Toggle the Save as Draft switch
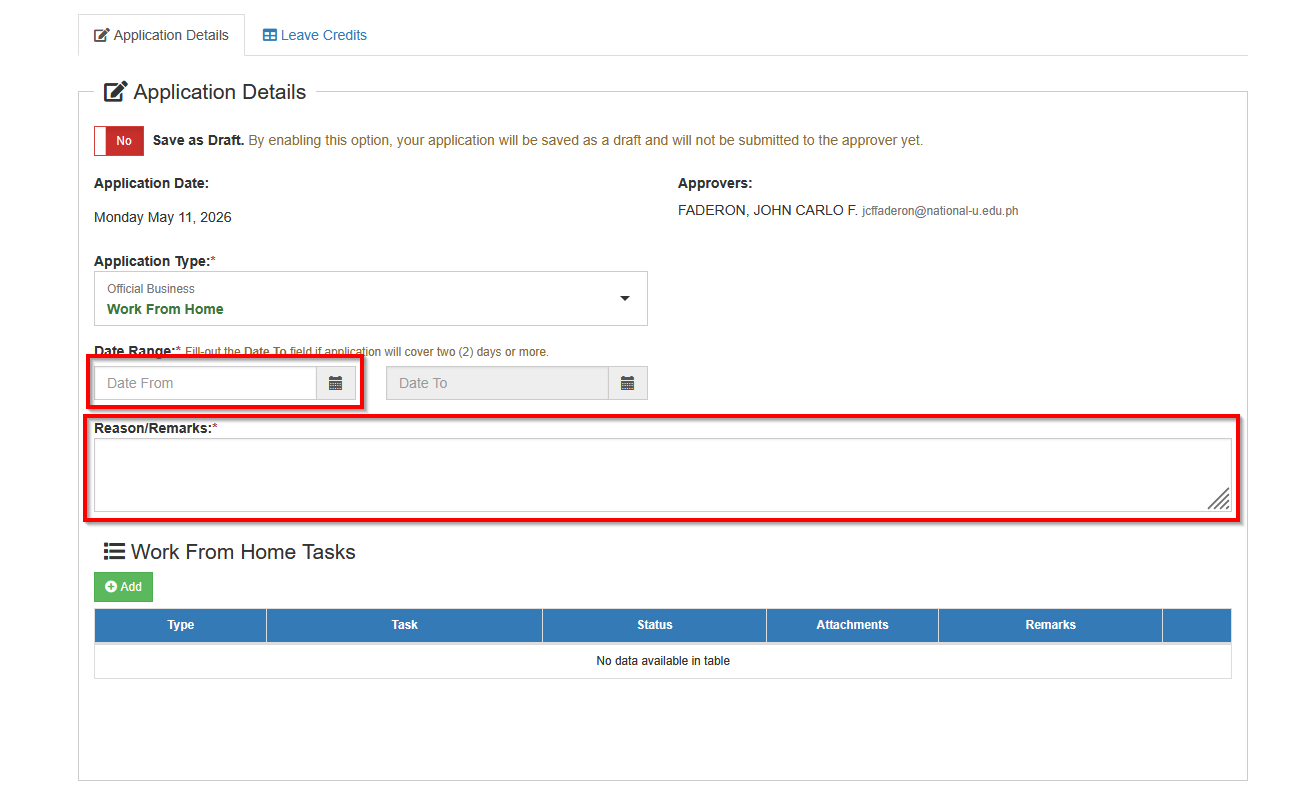1310x793 pixels. pyautogui.click(x=119, y=141)
